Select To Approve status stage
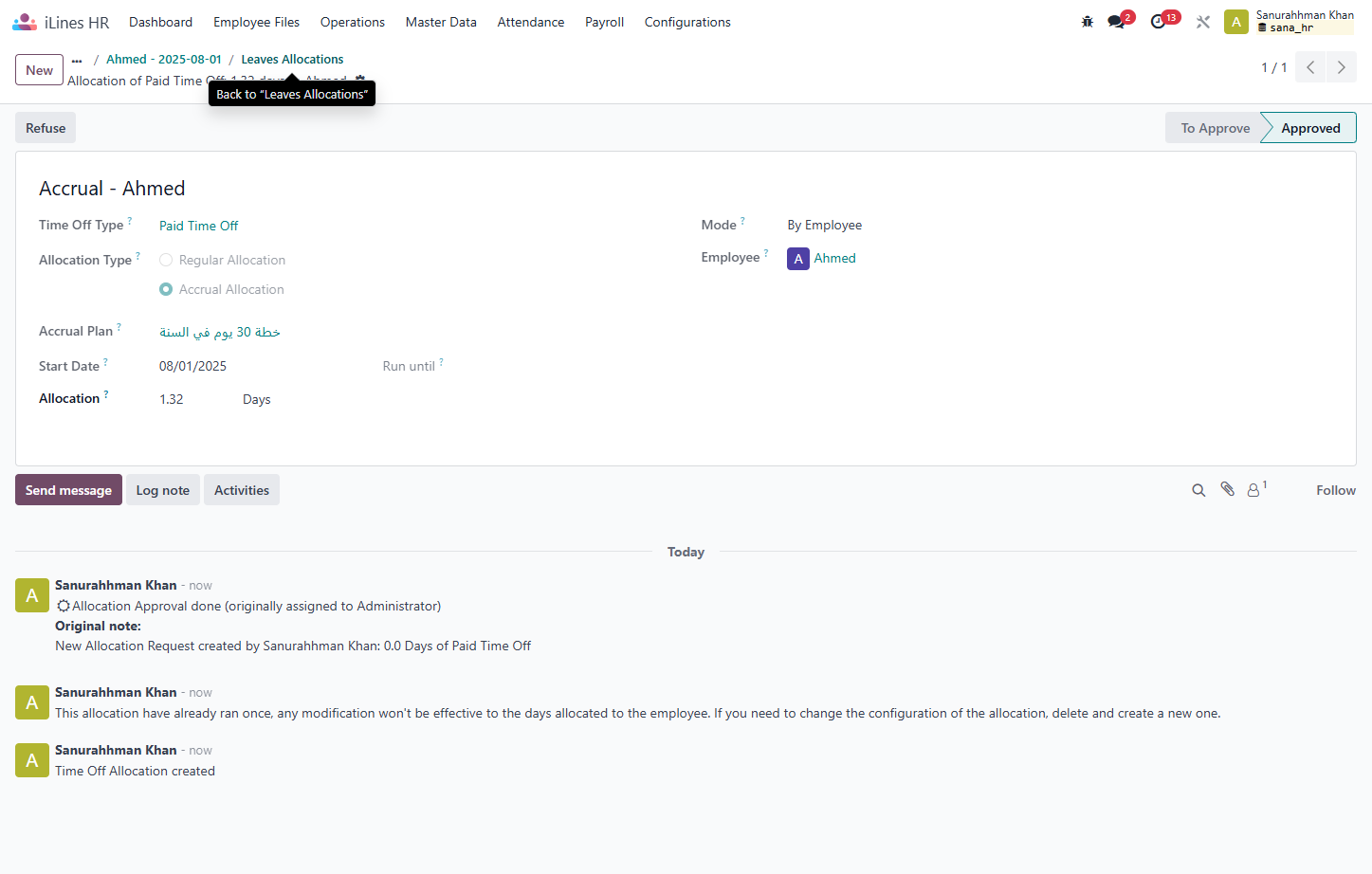 [1215, 128]
